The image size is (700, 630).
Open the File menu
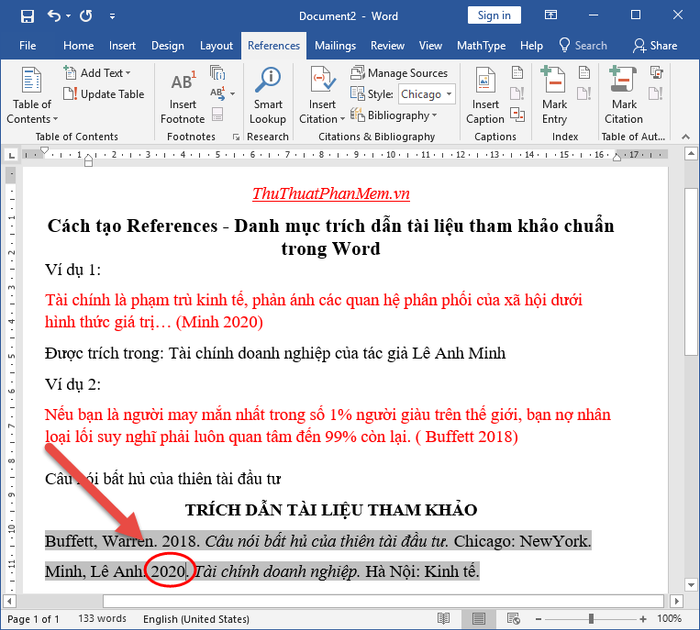[x=27, y=46]
